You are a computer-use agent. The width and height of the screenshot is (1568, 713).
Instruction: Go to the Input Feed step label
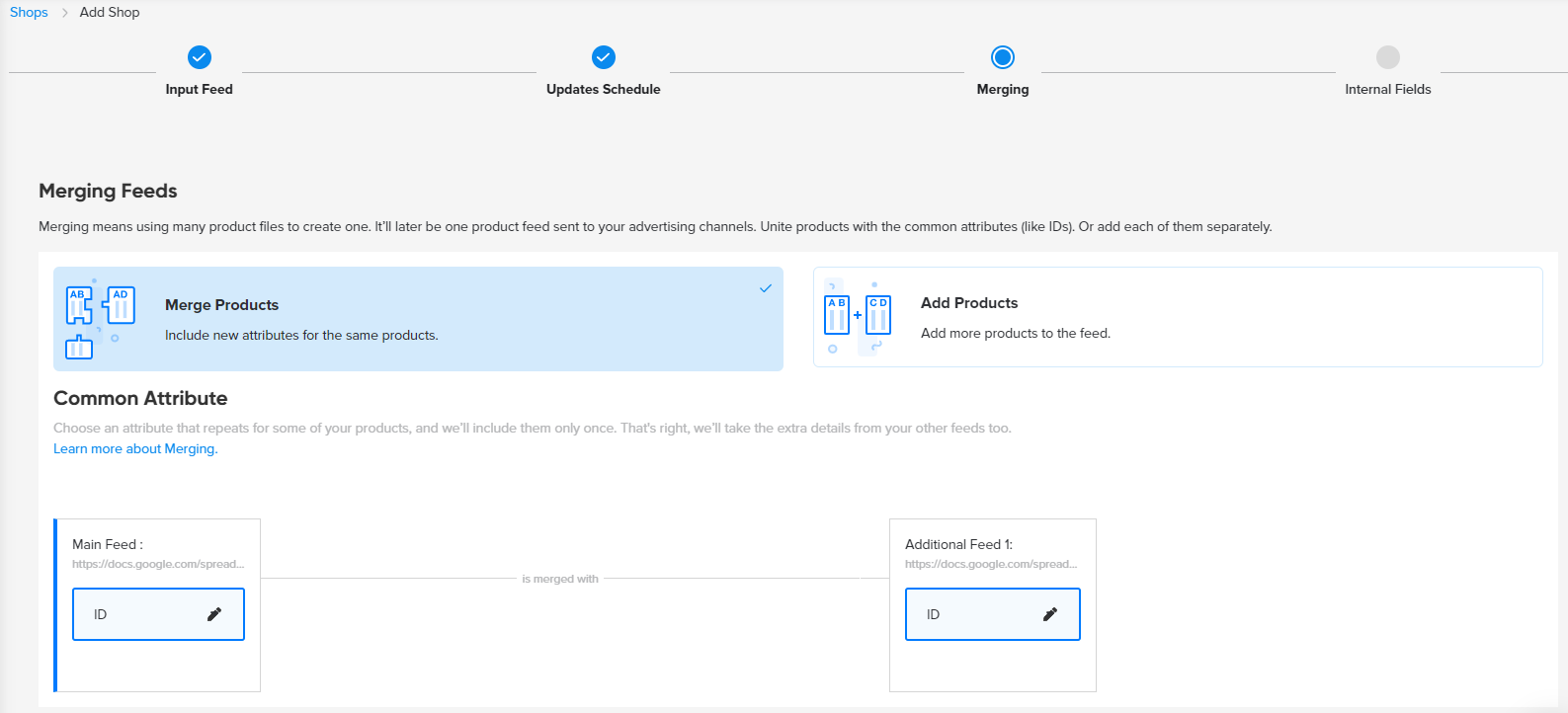coord(200,89)
